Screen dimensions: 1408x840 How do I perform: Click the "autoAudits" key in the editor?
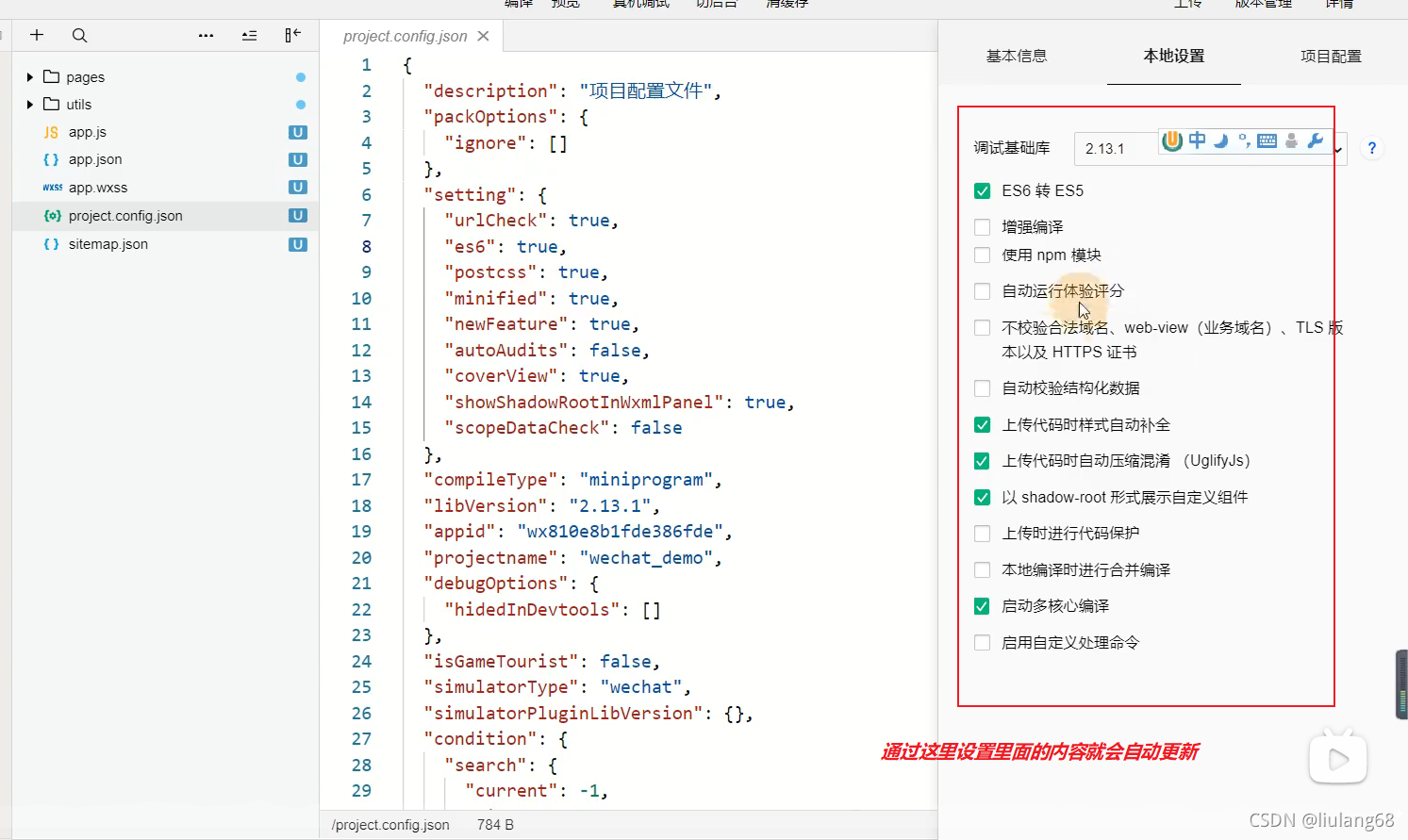click(506, 351)
